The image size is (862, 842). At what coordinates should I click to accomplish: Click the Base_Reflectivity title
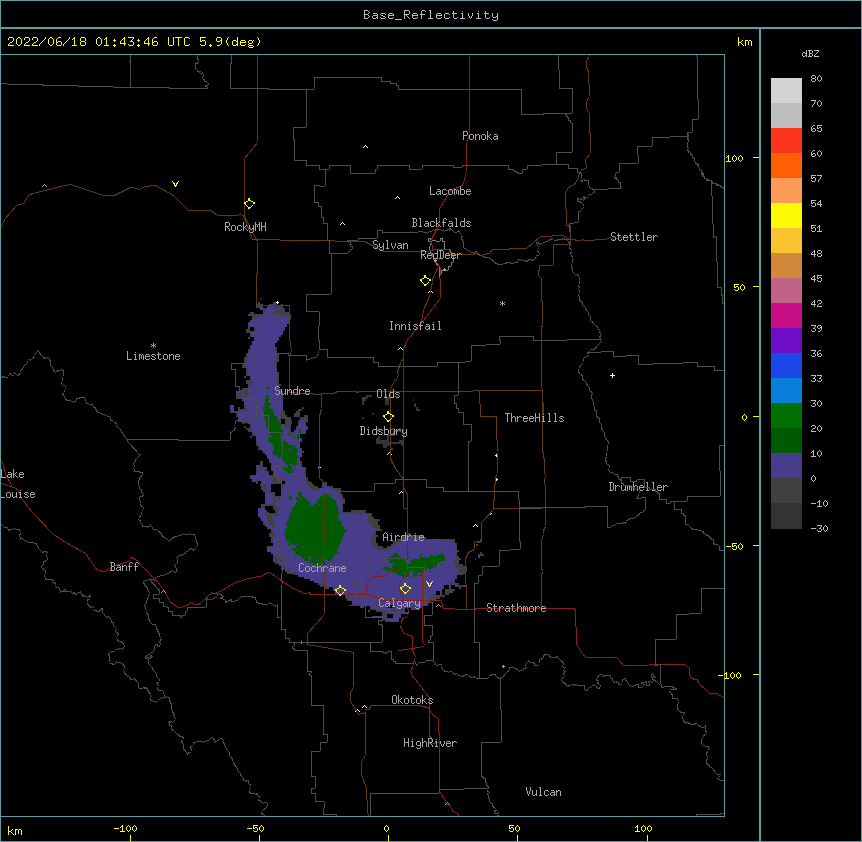coord(431,15)
